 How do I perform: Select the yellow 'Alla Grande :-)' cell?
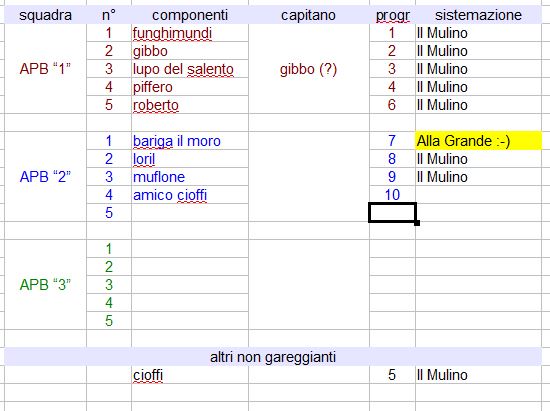(x=478, y=141)
